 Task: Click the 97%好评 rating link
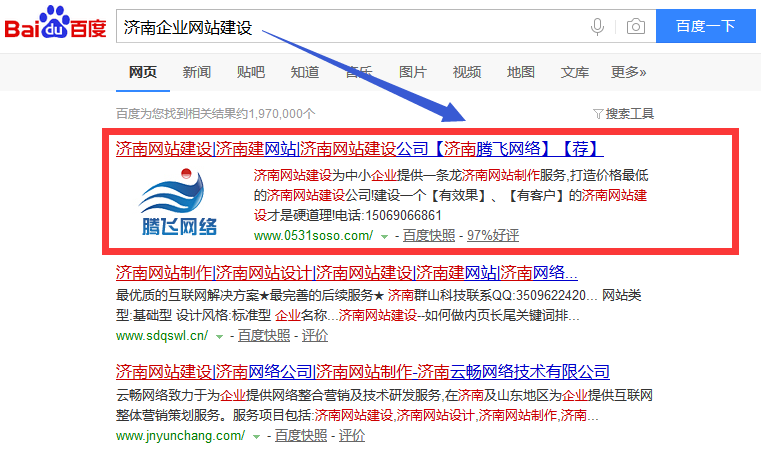493,235
